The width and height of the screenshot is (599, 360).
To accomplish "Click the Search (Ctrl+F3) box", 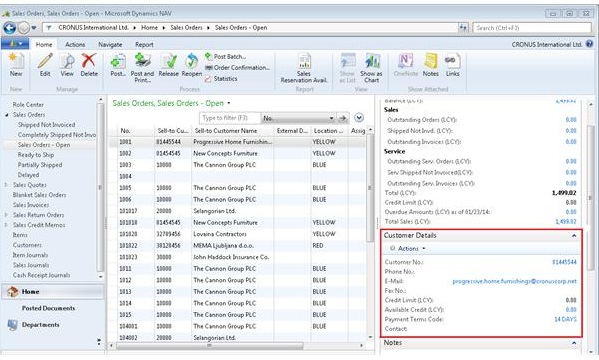I will pyautogui.click(x=532, y=28).
